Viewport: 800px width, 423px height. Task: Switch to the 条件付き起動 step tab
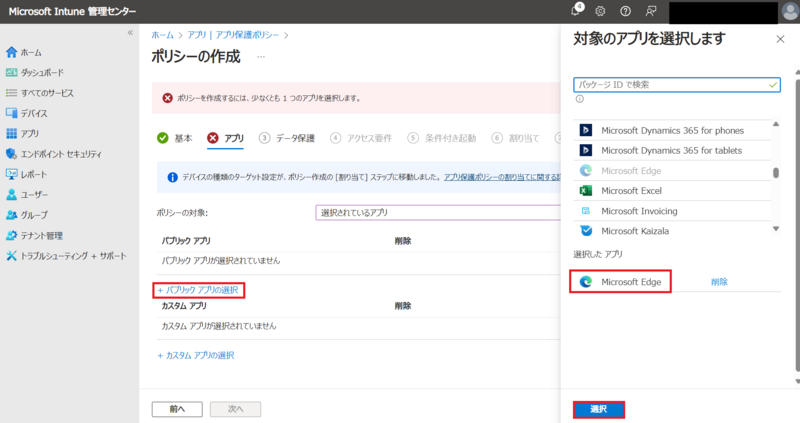(x=442, y=138)
